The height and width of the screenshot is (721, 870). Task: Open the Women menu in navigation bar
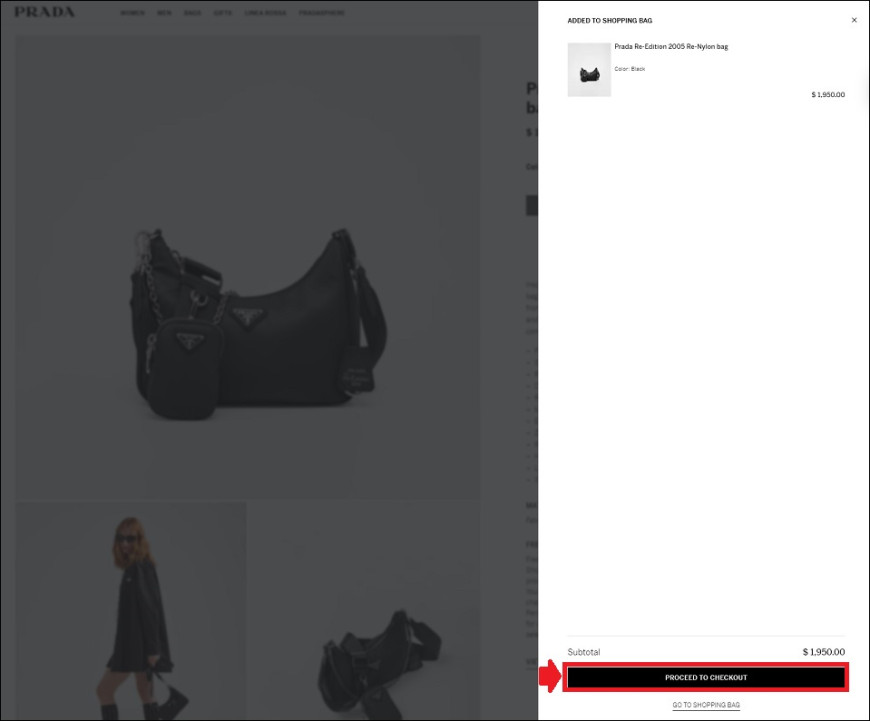click(x=132, y=13)
